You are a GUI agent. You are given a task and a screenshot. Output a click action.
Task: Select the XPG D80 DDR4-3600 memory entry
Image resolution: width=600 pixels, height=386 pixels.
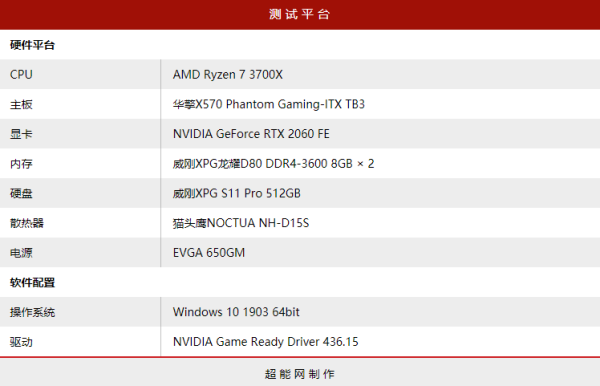(273, 164)
